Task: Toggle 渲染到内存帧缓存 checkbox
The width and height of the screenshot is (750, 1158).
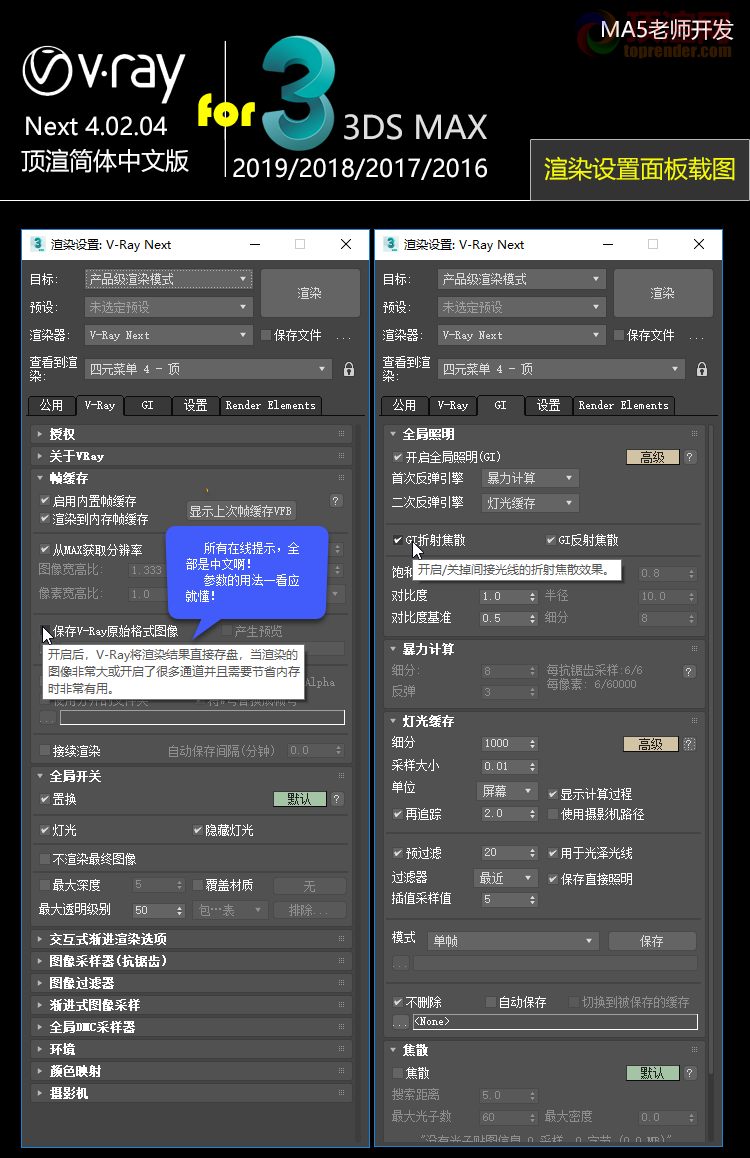Action: 45,519
